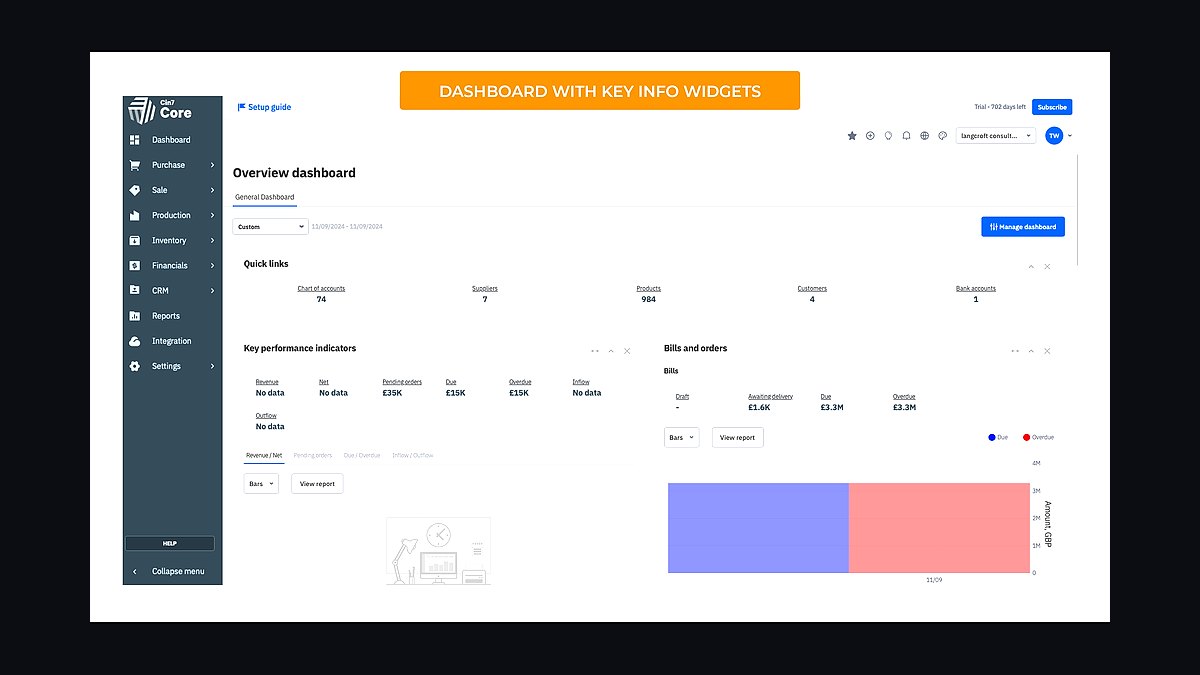Open the Bars chart type dropdown under Bills

(x=681, y=437)
